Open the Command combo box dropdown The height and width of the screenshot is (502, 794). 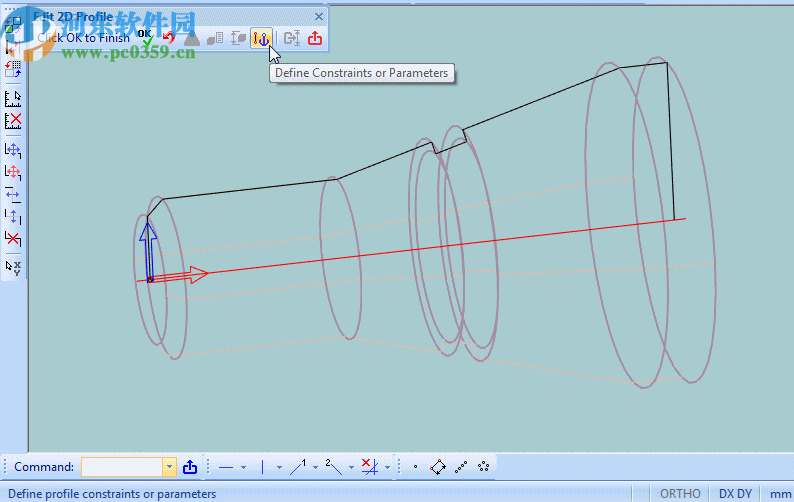(169, 467)
